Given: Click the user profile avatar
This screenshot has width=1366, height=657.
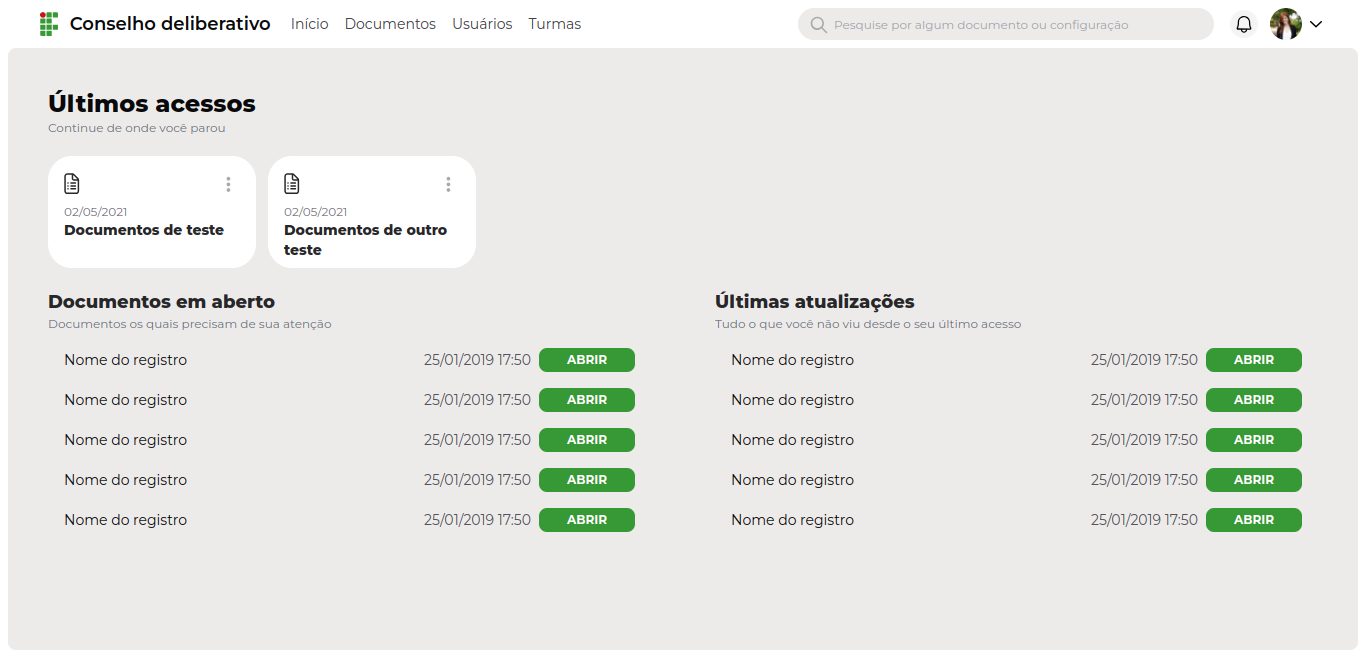Looking at the screenshot, I should (x=1285, y=24).
